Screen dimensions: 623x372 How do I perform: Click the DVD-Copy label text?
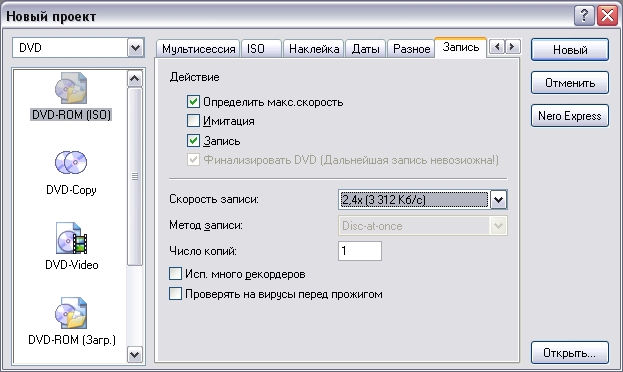point(71,190)
